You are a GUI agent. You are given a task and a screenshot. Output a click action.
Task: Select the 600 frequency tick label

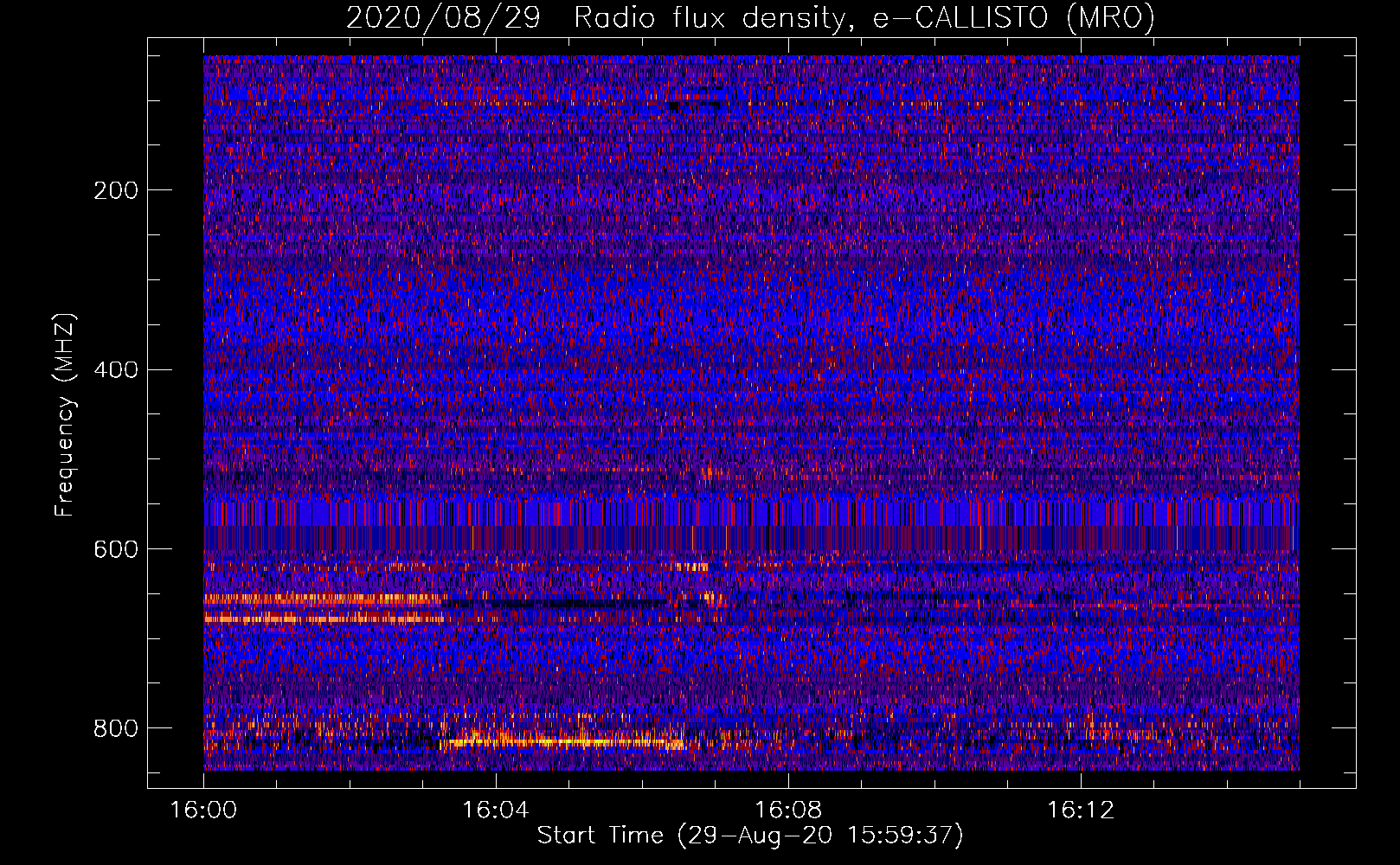(x=116, y=549)
